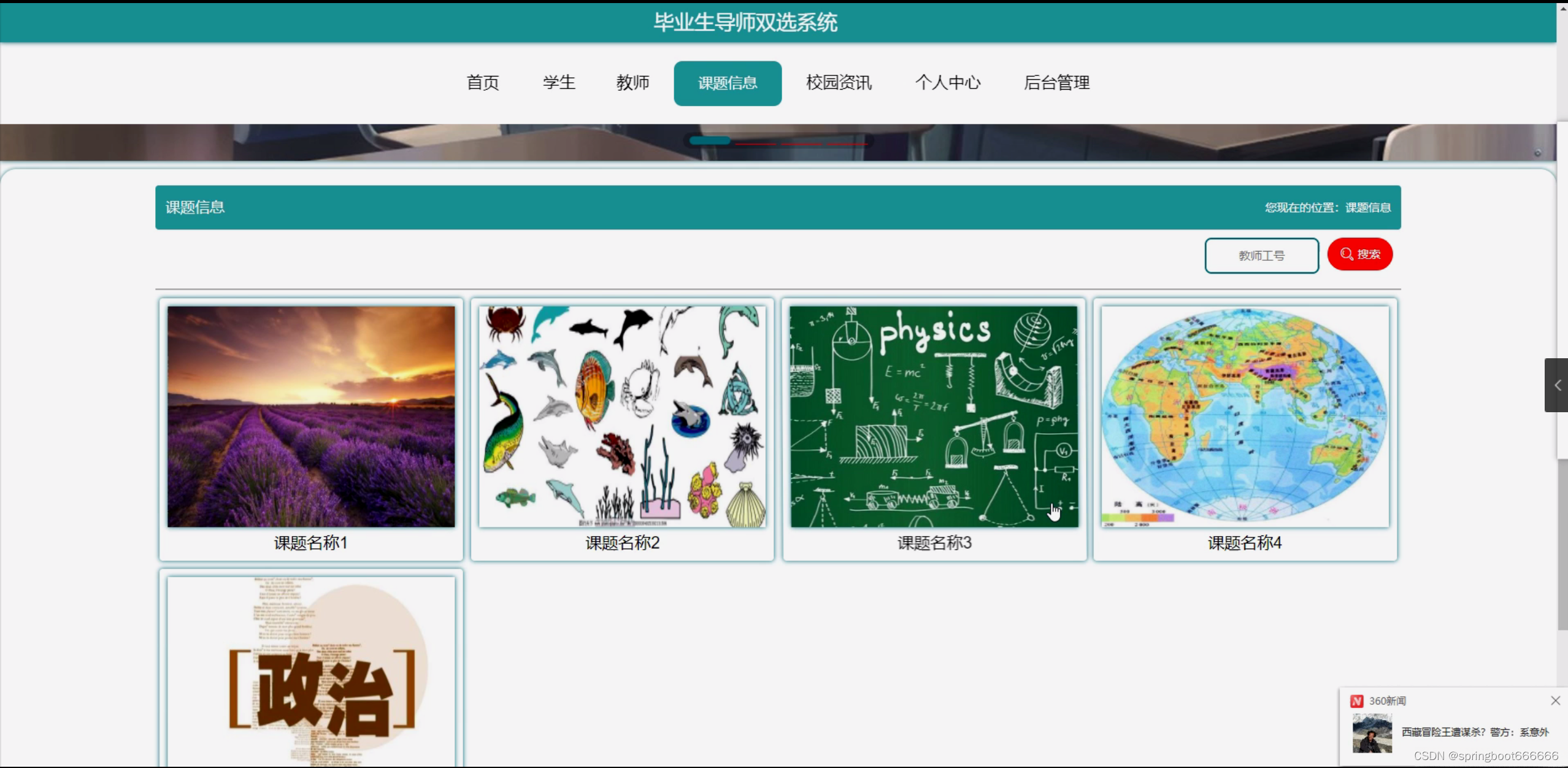Image resolution: width=1568 pixels, height=768 pixels.
Task: Open the sea animals 课题名称2 thumbnail
Action: (x=622, y=417)
